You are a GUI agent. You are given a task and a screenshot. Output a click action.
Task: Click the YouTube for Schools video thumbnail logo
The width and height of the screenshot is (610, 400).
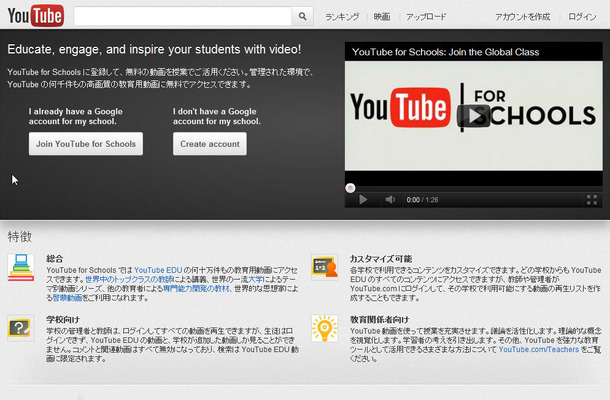pyautogui.click(x=473, y=107)
